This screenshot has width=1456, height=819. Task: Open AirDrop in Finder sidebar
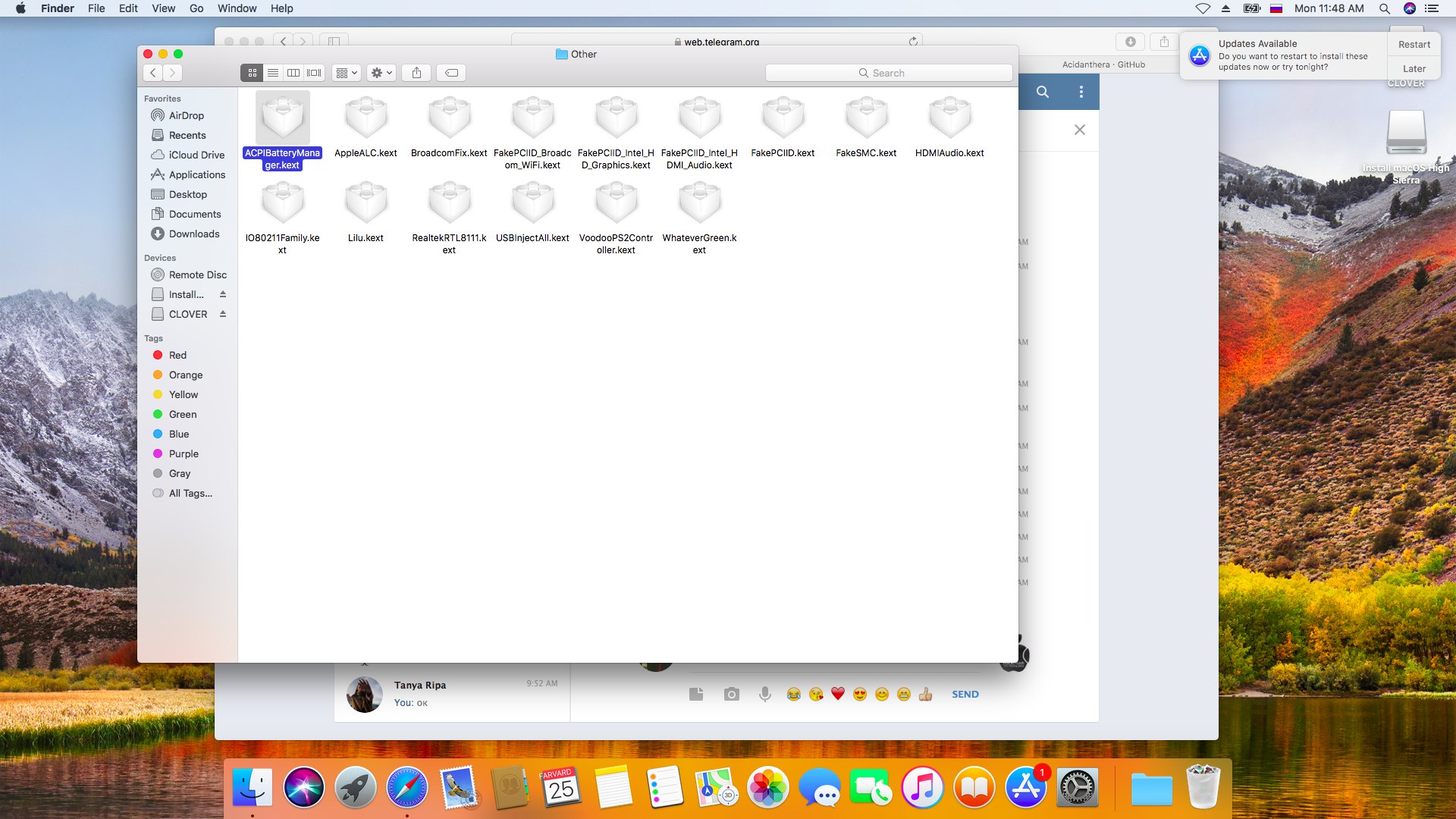tap(187, 115)
